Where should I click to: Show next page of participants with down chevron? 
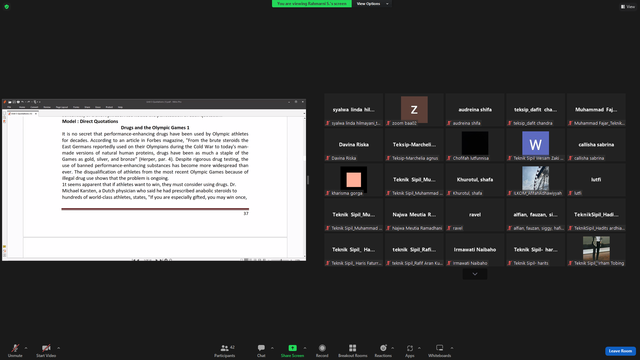[x=475, y=274]
